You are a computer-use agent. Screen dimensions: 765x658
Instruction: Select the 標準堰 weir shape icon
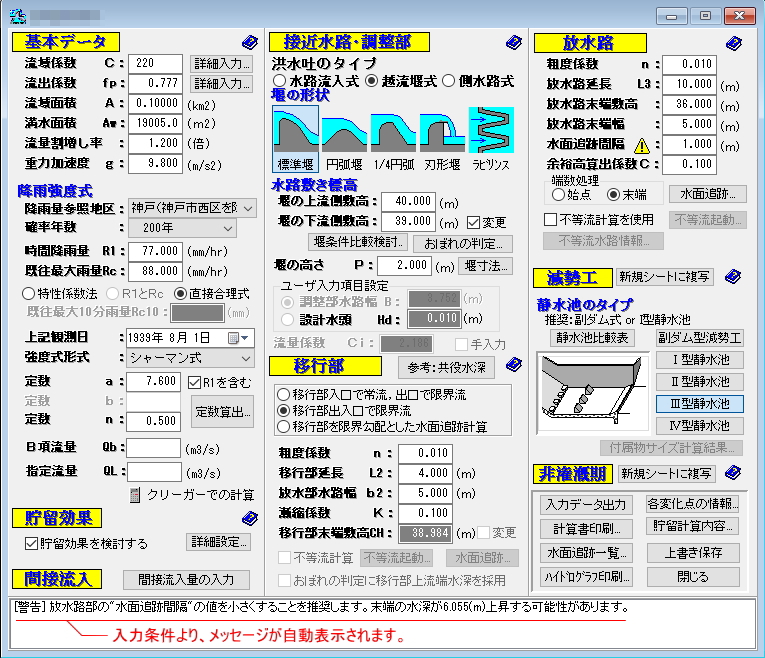pos(296,131)
